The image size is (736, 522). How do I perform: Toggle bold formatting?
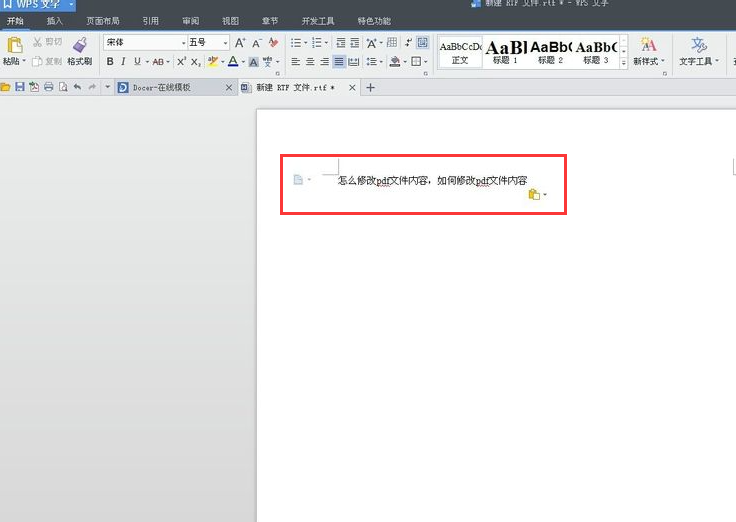110,62
